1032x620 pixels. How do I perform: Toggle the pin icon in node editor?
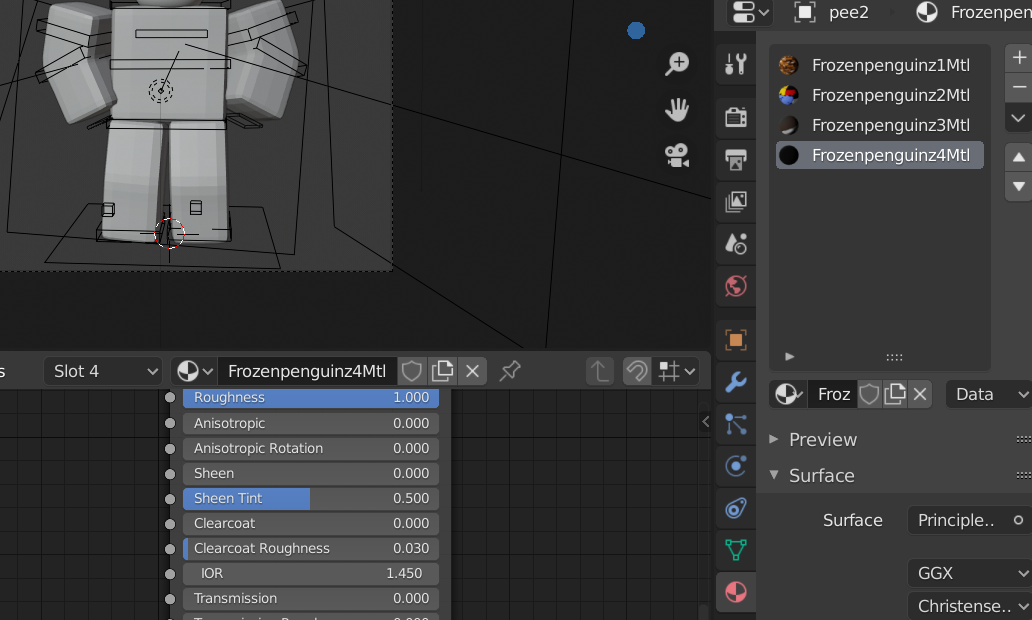[x=510, y=371]
